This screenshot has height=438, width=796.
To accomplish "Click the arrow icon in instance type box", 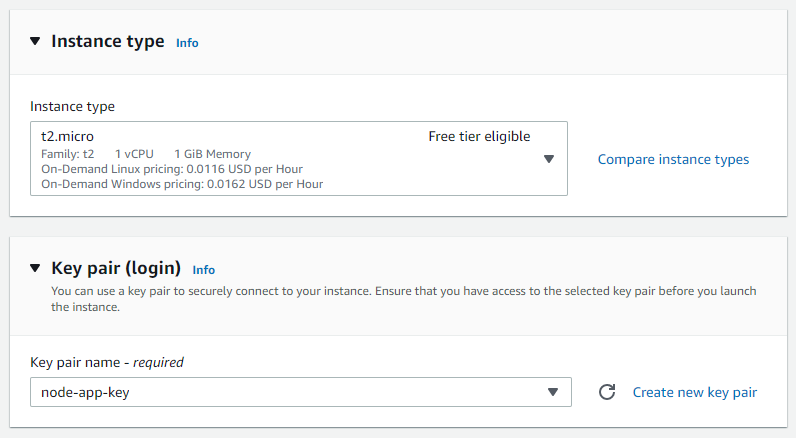I will point(548,159).
